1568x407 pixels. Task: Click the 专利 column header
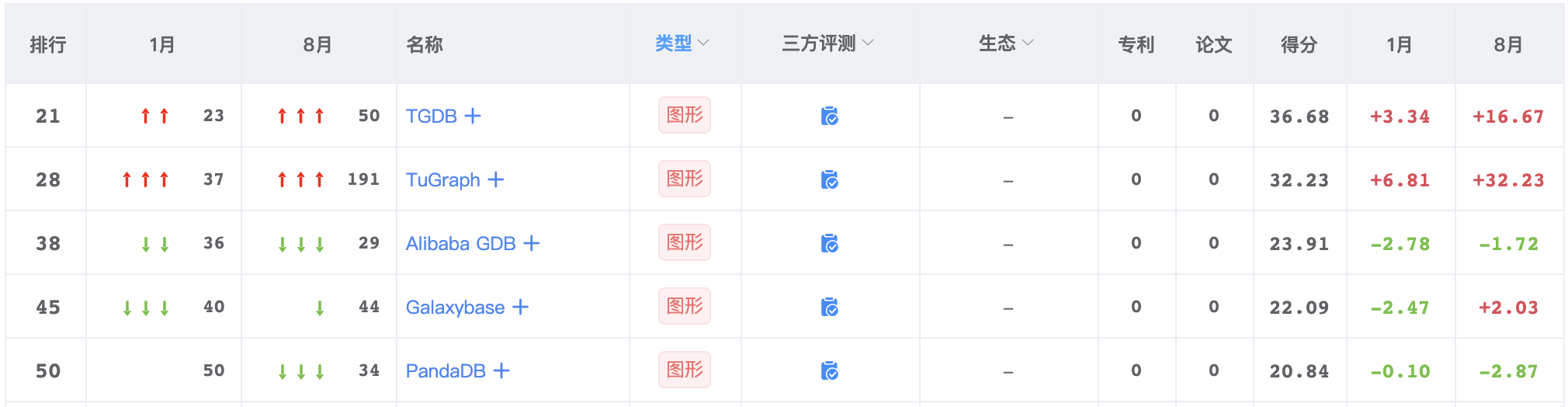tap(1136, 44)
